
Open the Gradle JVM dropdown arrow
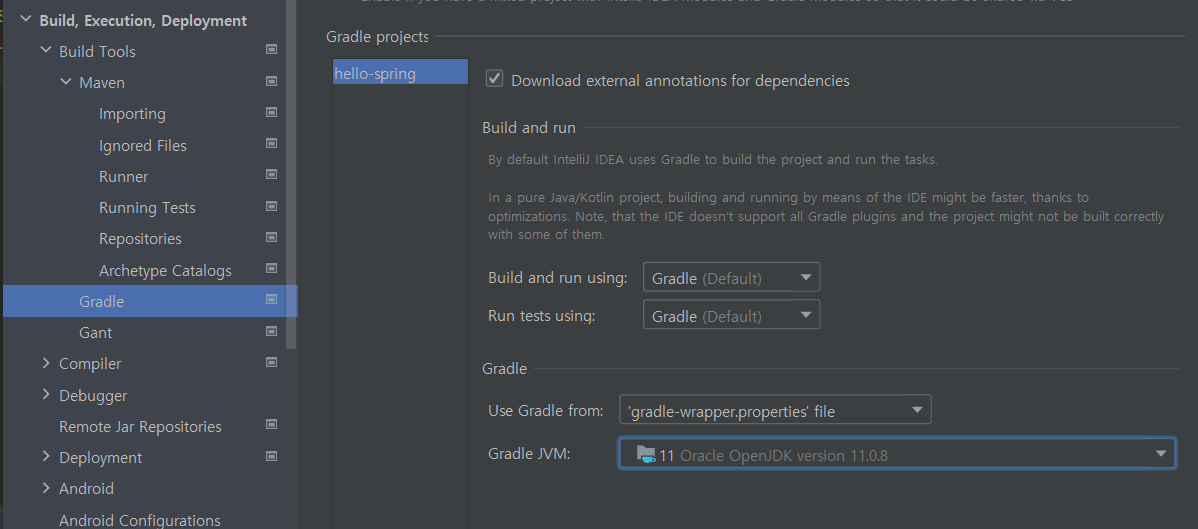click(1161, 454)
